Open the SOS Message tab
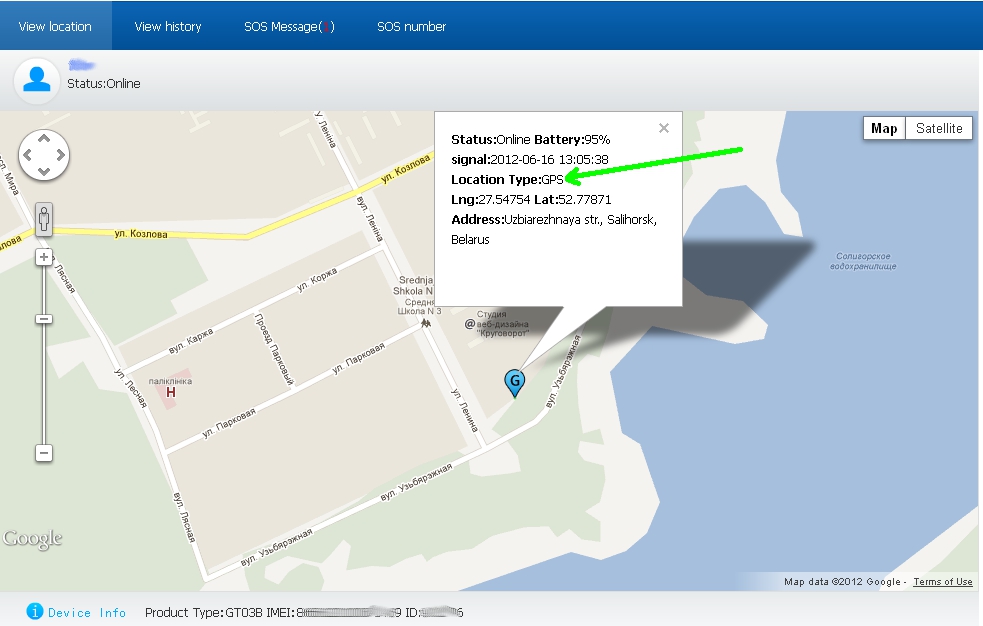Screen dimensions: 983x626 tap(288, 26)
